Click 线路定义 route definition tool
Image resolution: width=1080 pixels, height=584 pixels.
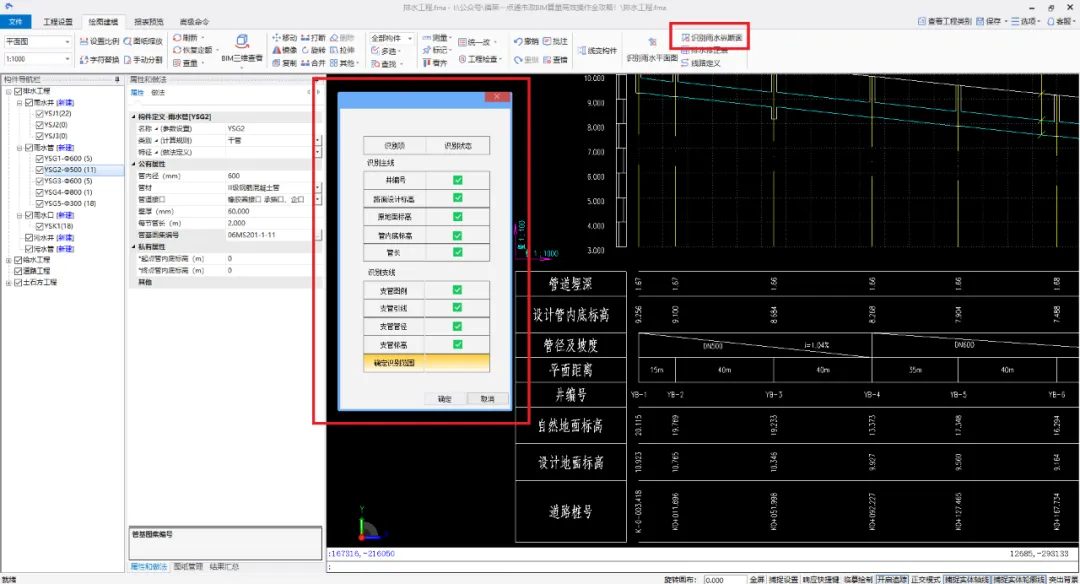click(x=700, y=63)
